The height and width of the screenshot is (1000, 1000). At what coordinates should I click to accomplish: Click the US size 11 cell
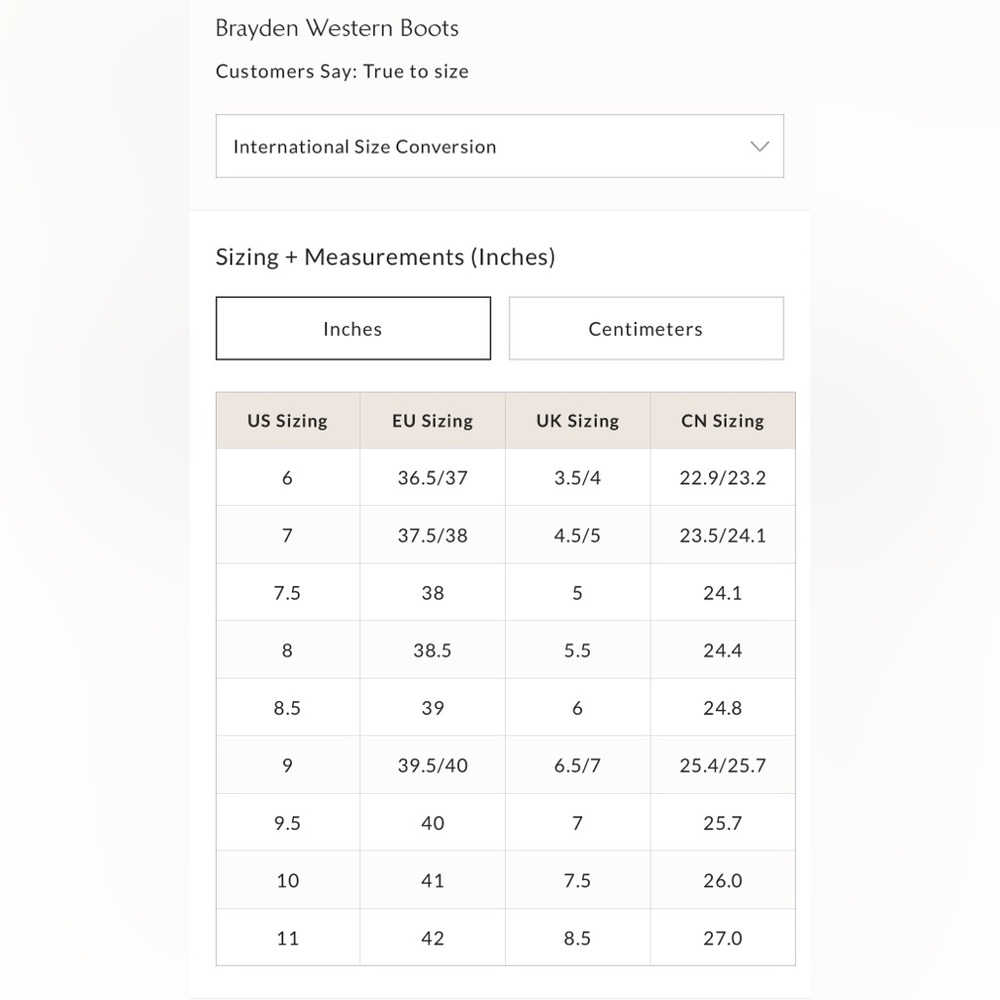(x=288, y=938)
